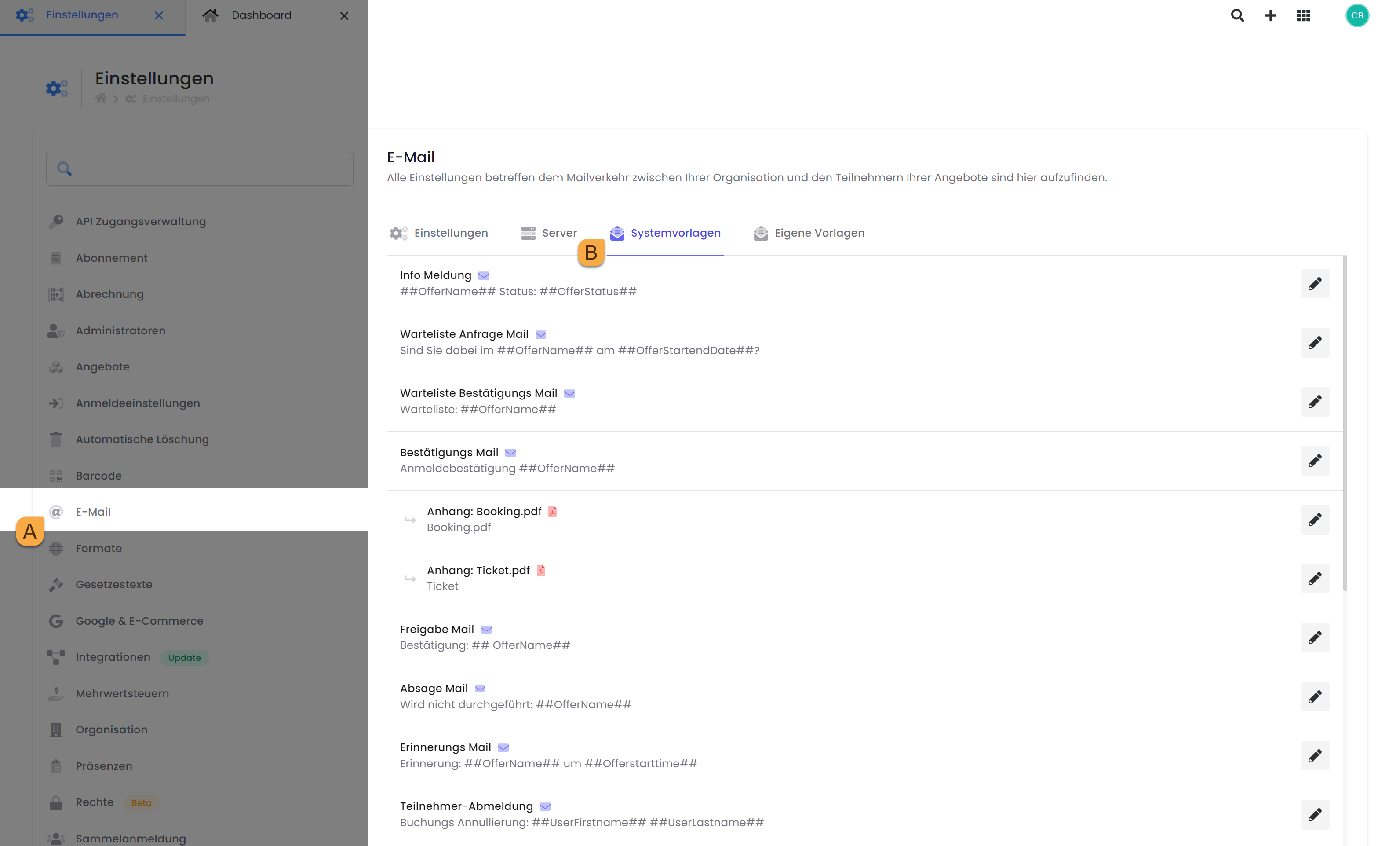Close the Einstellungen tab

tap(159, 15)
